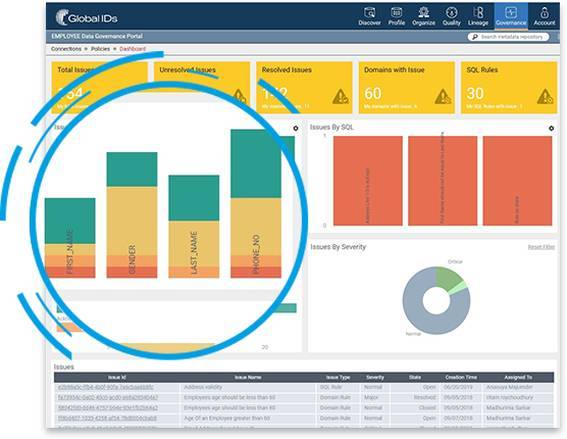Open issue ID link for Resolved issue row

(108, 397)
